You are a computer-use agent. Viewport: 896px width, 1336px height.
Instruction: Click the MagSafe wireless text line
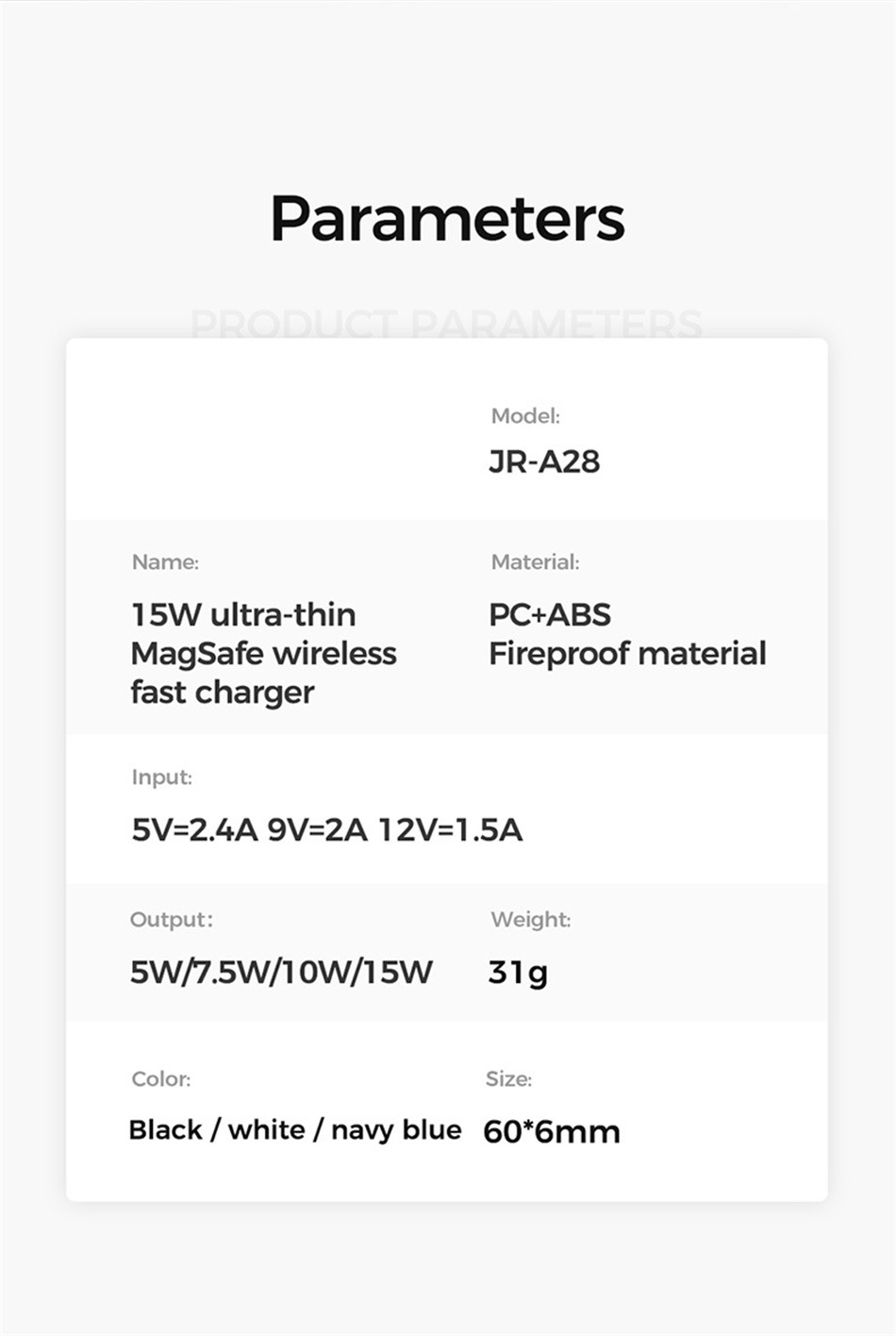263,653
